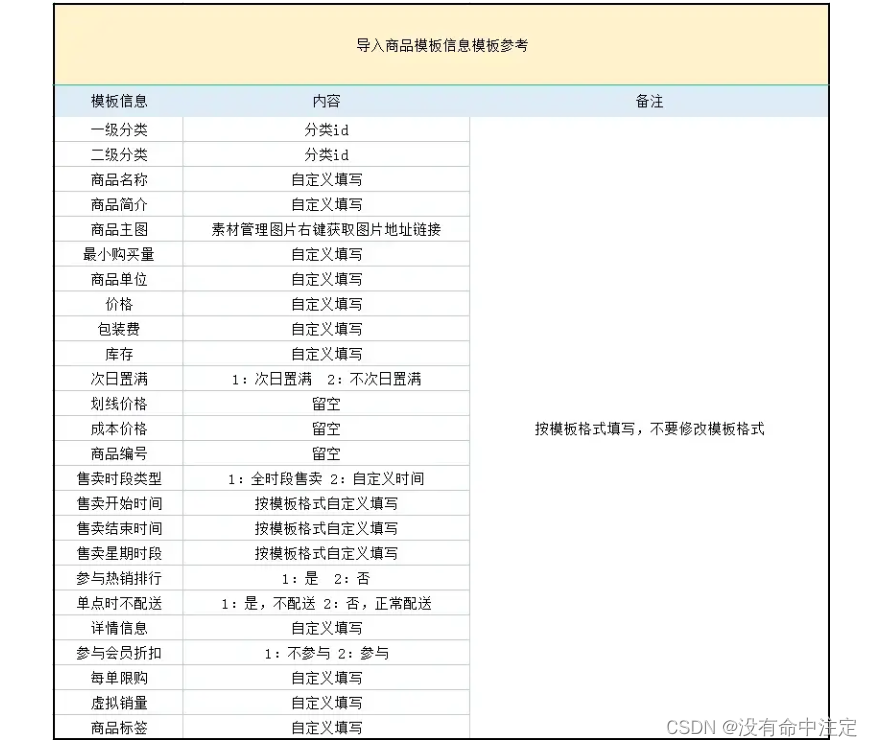Select the '价格' cell
Screen dimensions: 872x746
119,304
